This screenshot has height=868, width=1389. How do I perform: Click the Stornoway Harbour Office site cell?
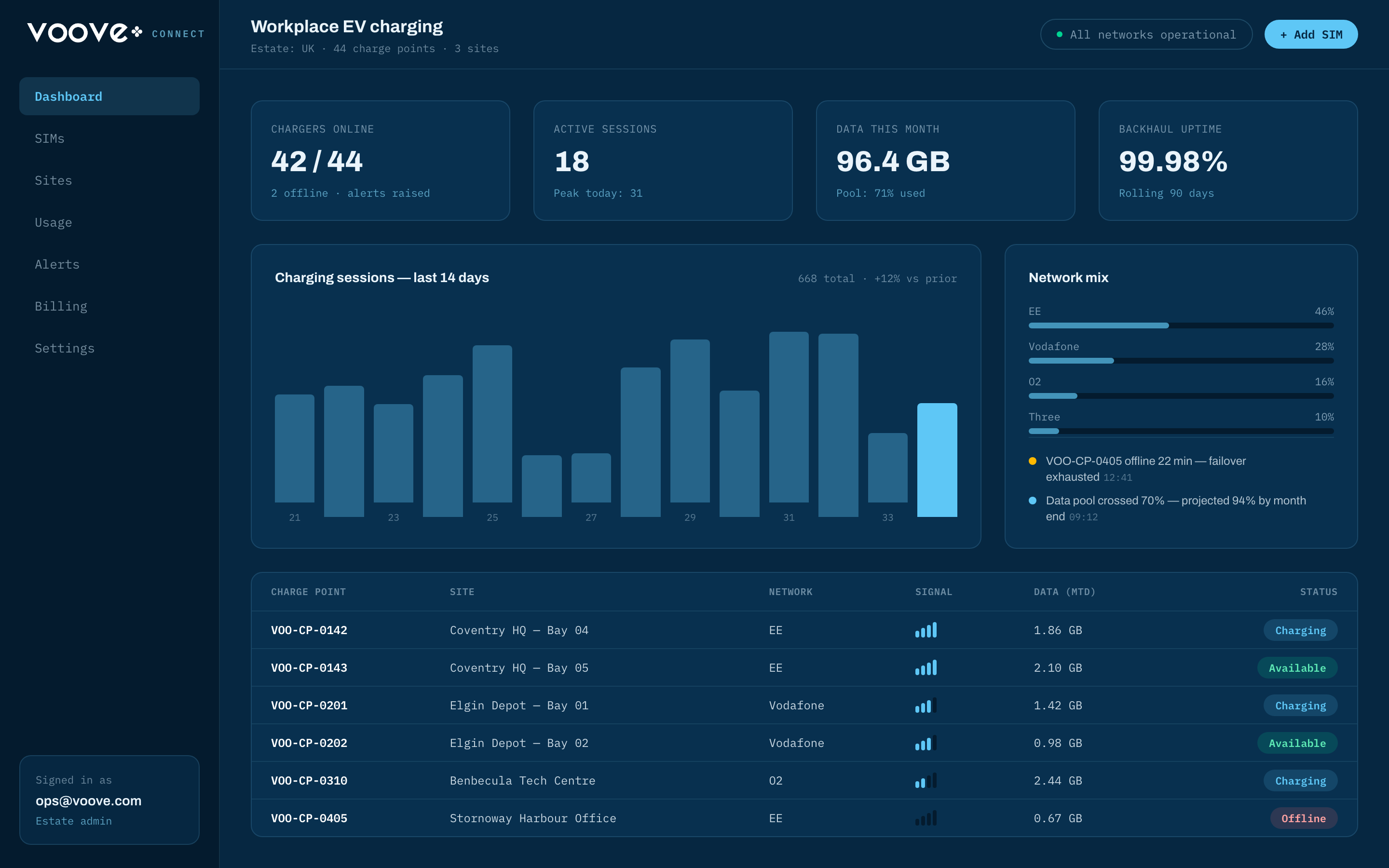tap(532, 818)
